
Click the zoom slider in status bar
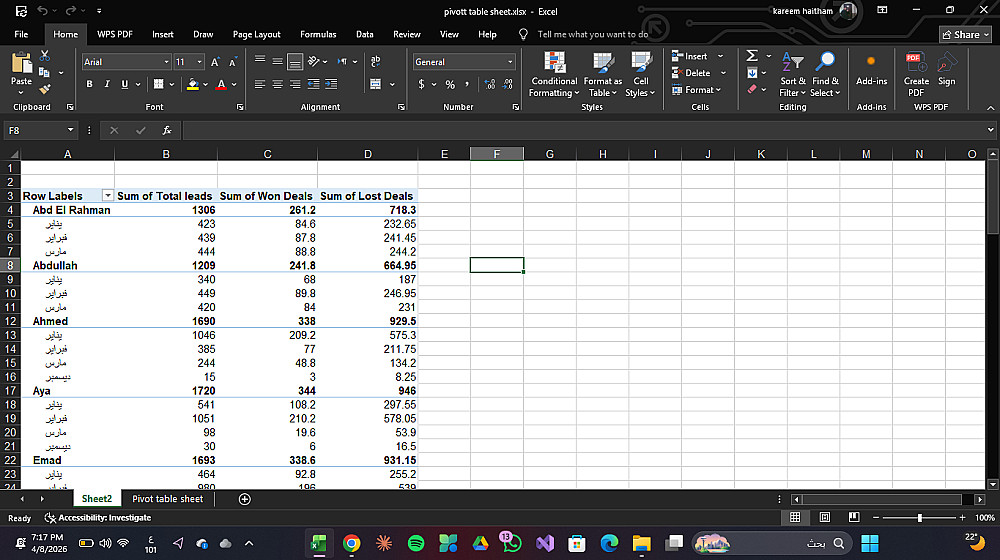click(x=919, y=518)
